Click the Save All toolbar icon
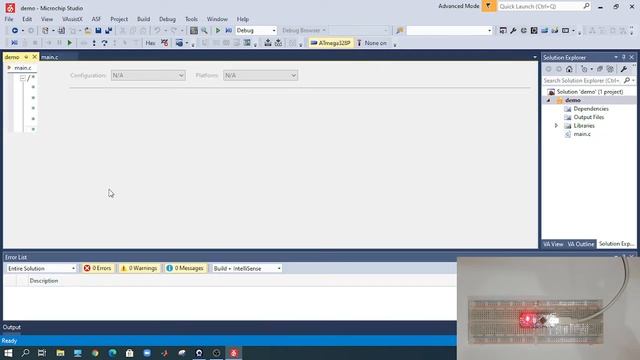The image size is (640, 360). [x=109, y=31]
